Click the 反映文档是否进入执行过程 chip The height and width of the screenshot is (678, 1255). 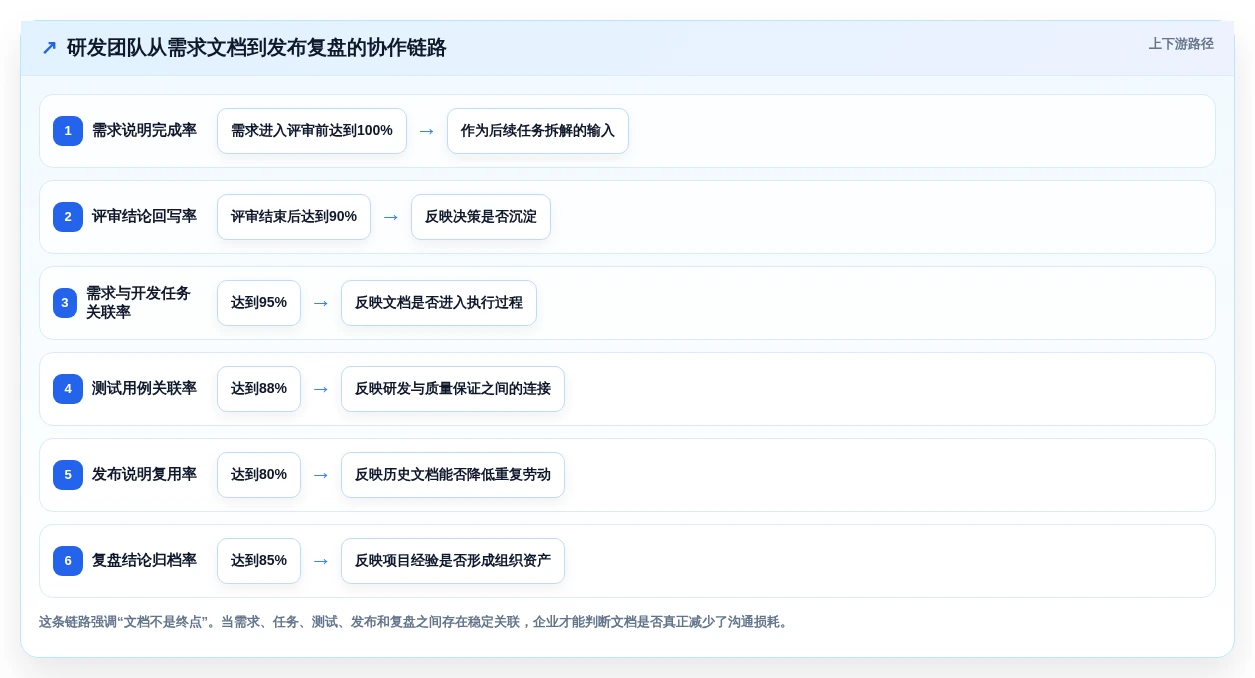point(439,303)
